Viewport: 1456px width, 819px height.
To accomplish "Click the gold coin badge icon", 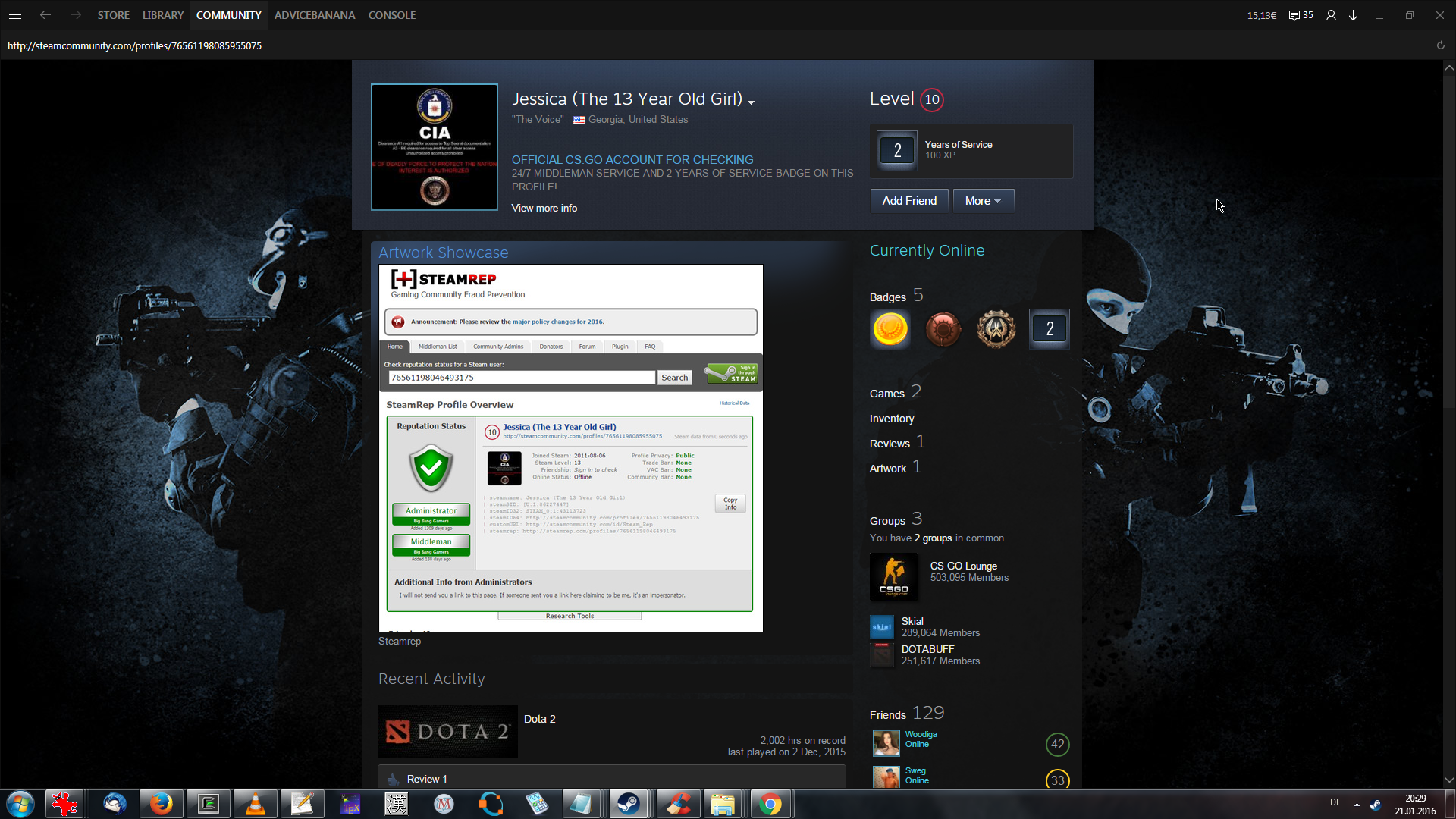I will pos(890,329).
